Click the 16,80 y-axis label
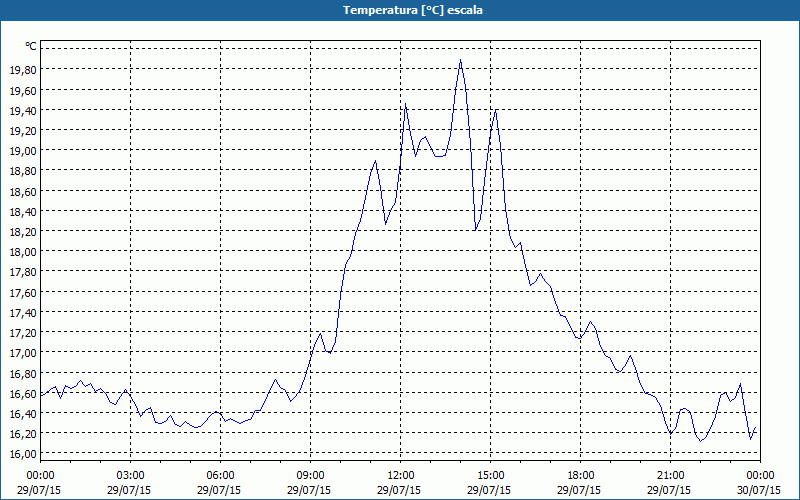Image resolution: width=800 pixels, height=500 pixels. pyautogui.click(x=23, y=373)
